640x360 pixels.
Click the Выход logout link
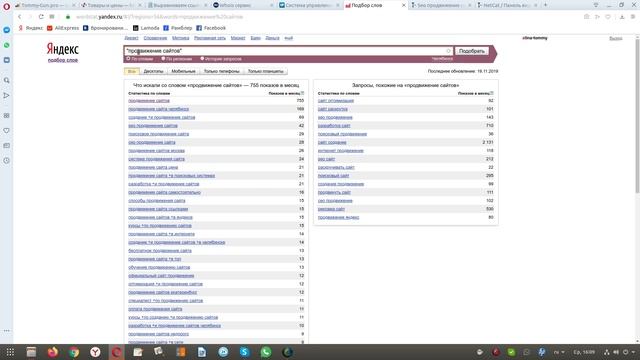coord(616,38)
